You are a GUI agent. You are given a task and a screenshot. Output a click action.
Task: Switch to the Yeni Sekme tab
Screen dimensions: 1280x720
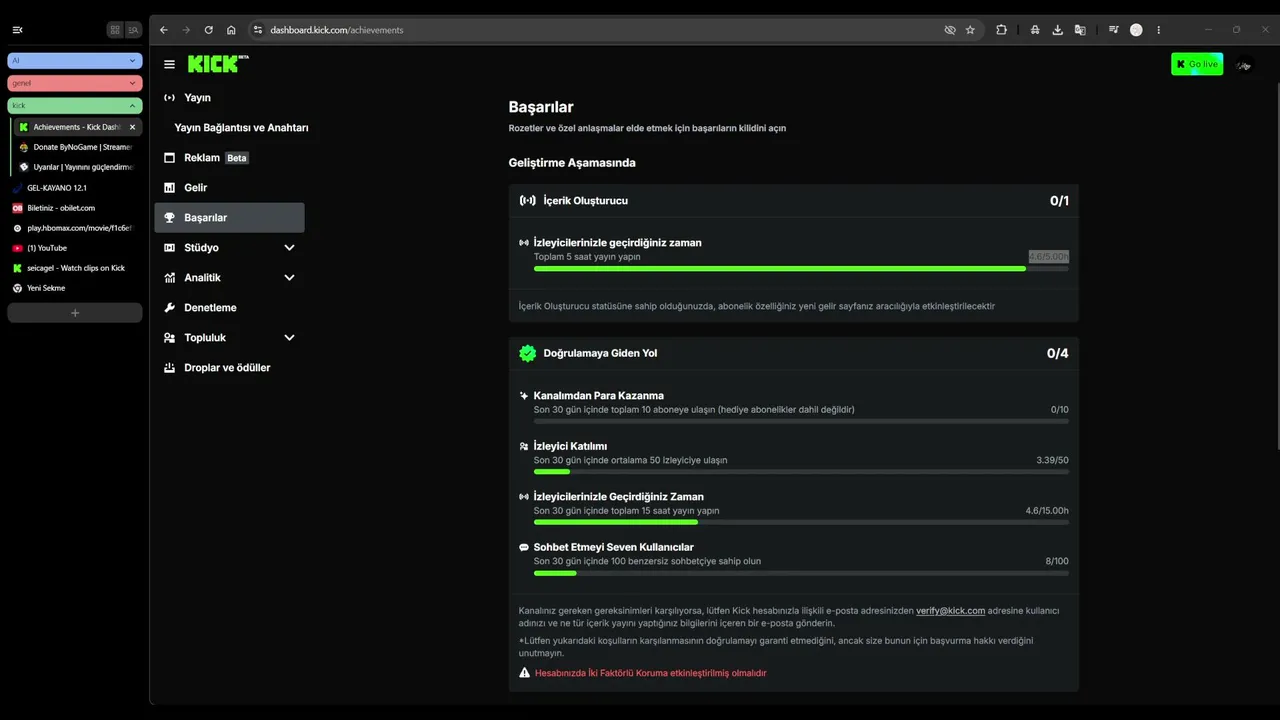[75, 288]
